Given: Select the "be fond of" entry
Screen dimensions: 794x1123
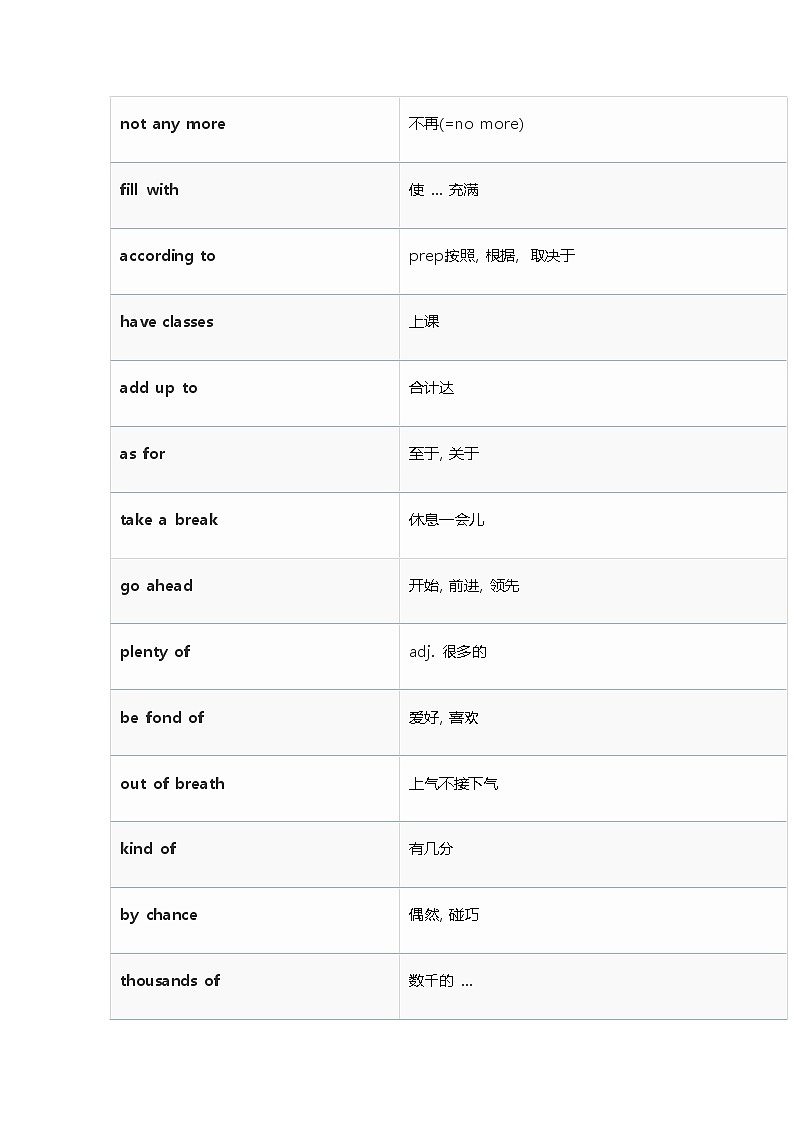Looking at the screenshot, I should tap(161, 718).
